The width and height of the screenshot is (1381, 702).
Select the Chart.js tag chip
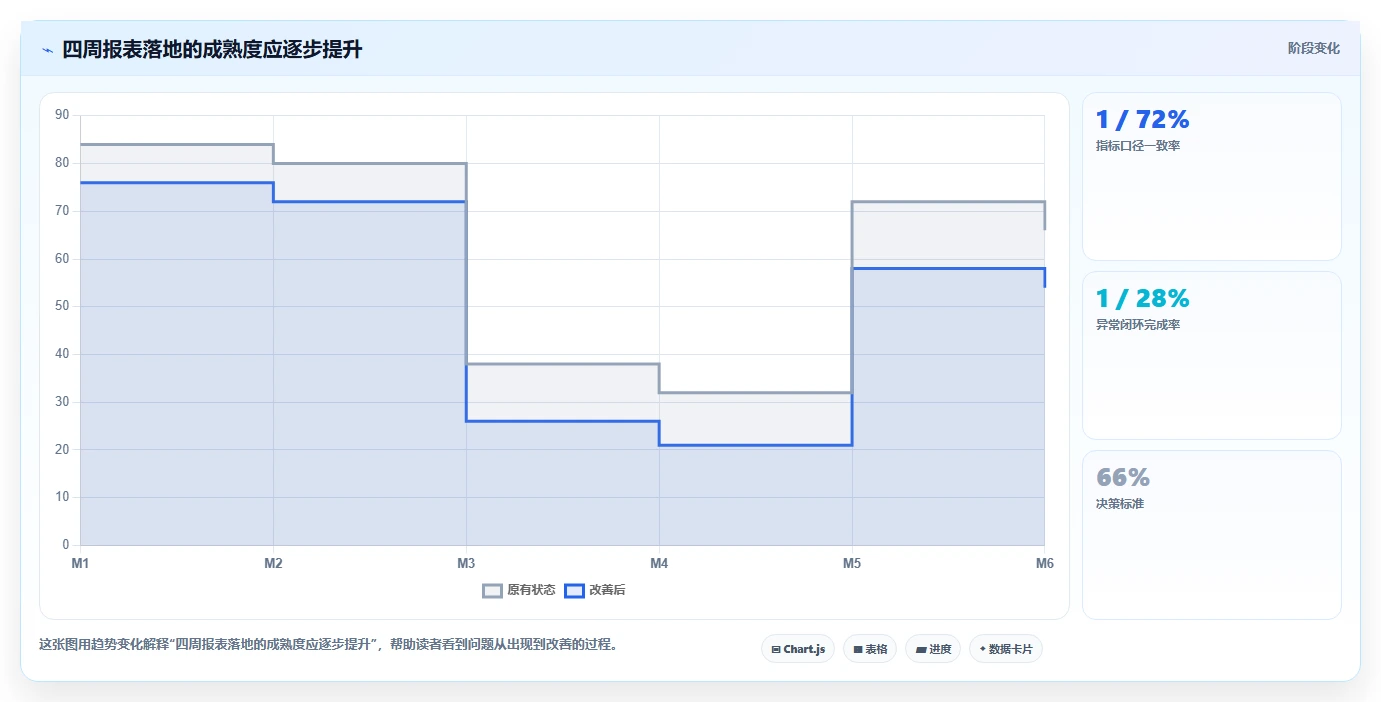click(798, 649)
